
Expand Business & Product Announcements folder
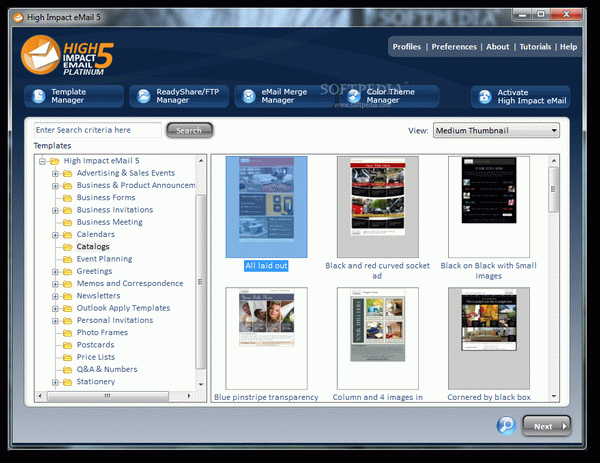(x=55, y=186)
